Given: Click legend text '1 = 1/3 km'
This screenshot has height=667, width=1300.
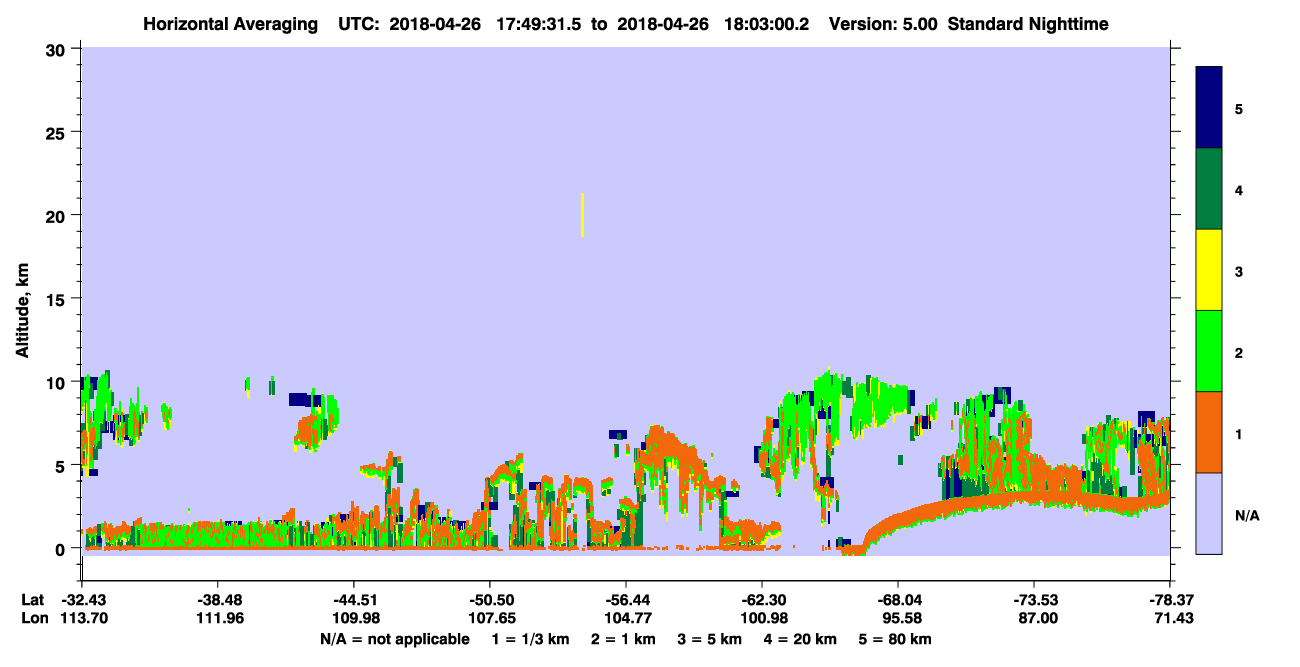Looking at the screenshot, I should (532, 639).
